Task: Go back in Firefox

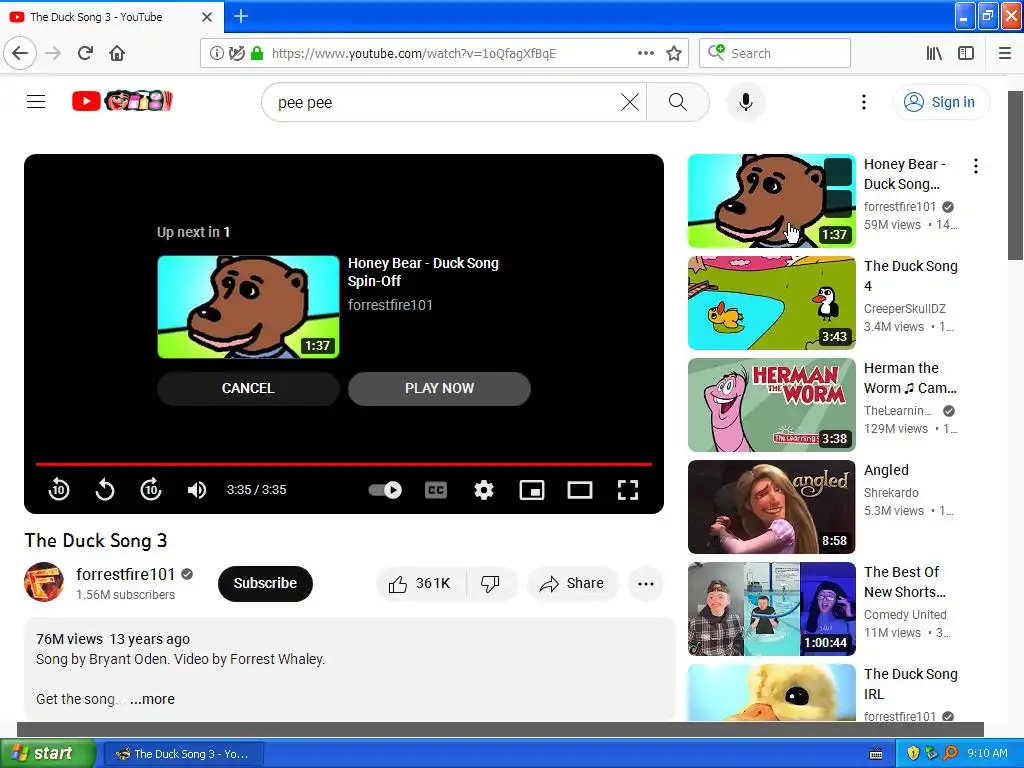Action: tap(20, 53)
